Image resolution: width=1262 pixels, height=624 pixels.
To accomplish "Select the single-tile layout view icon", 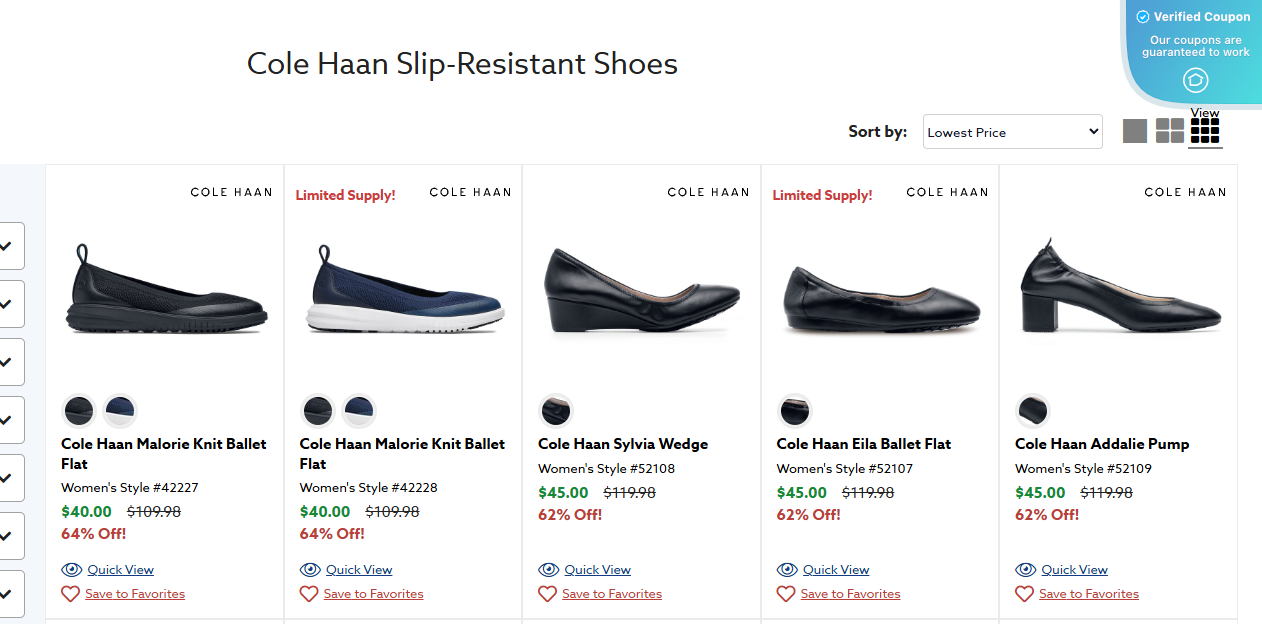I will point(1135,130).
